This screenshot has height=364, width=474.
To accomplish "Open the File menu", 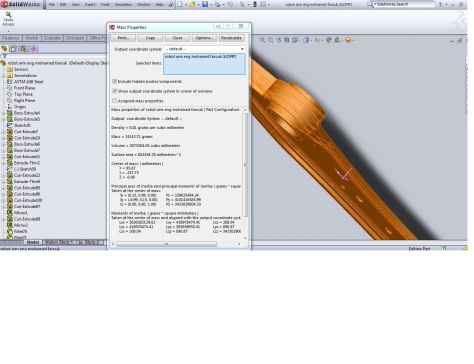I will coord(52,5).
